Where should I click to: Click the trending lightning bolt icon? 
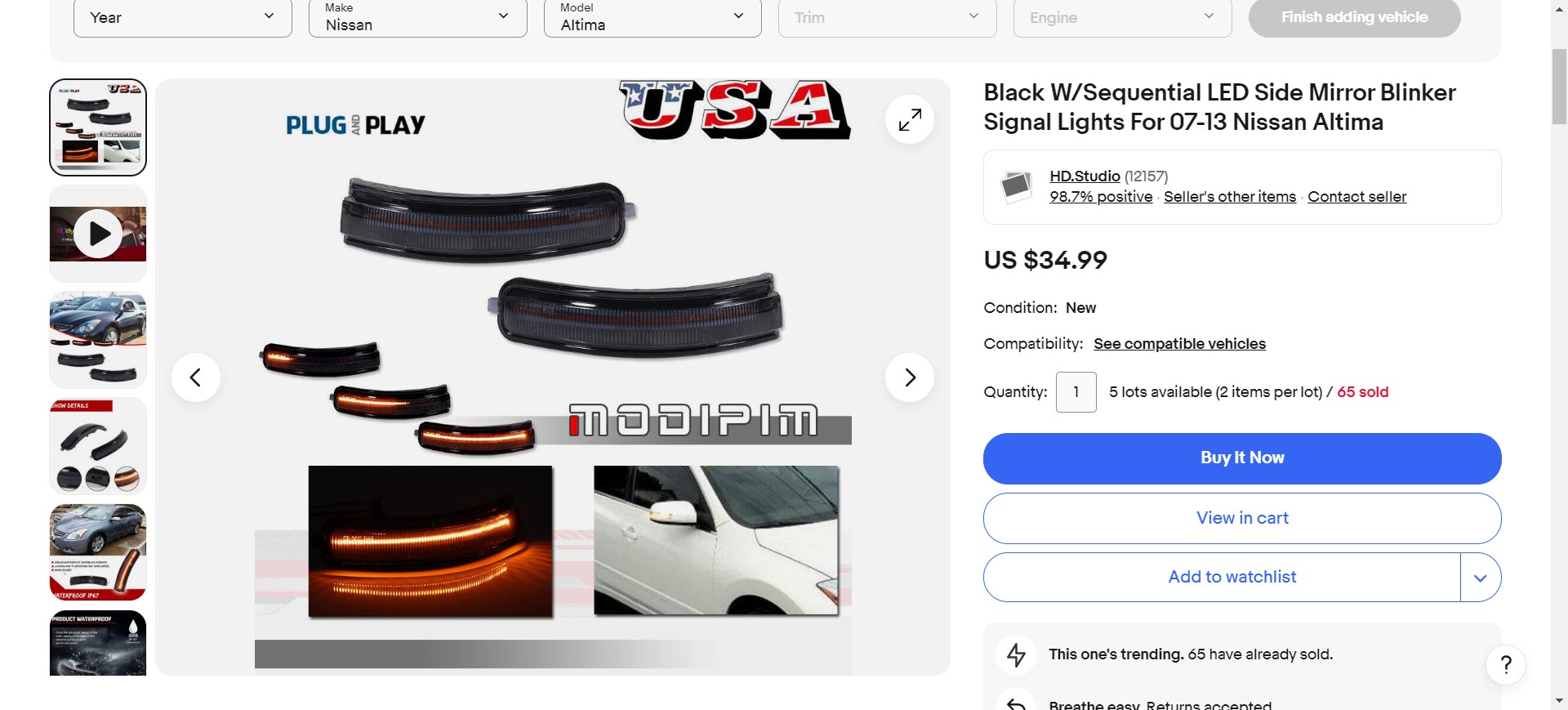click(x=1016, y=654)
